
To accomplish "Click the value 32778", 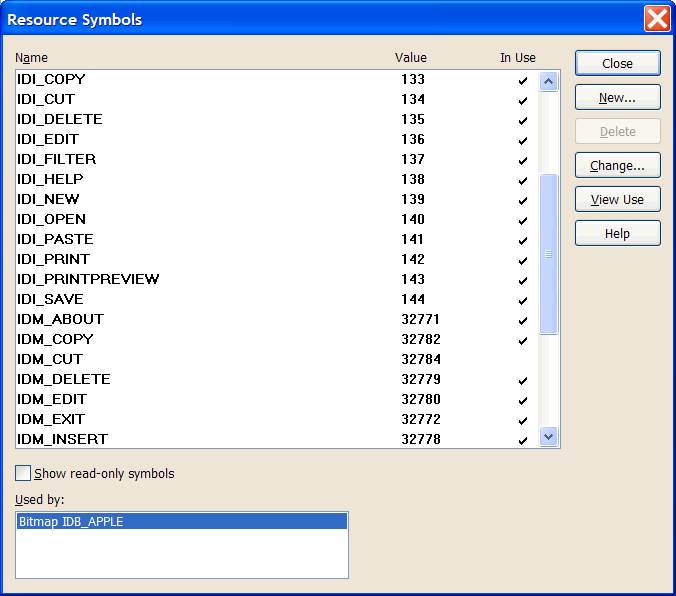I will [x=421, y=439].
